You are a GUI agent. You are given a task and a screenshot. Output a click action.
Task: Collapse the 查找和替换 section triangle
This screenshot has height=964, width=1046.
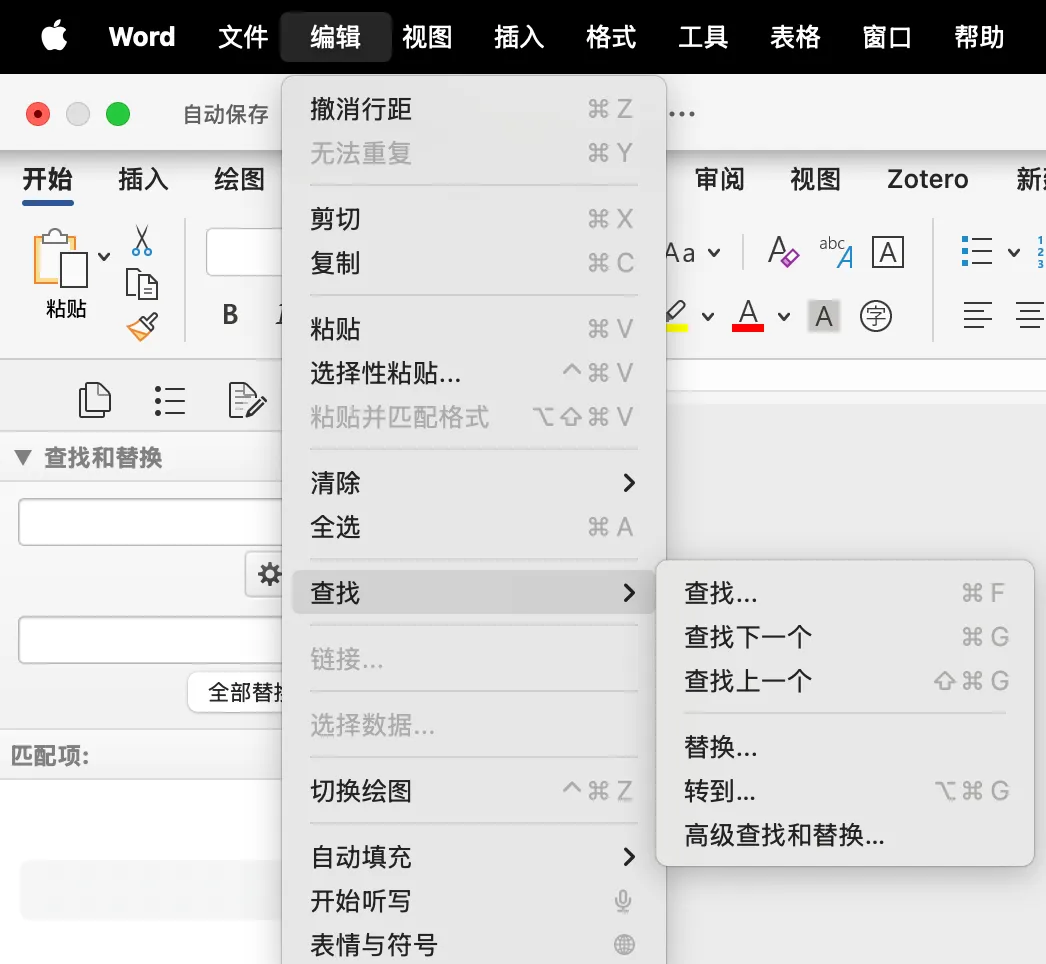[23, 458]
